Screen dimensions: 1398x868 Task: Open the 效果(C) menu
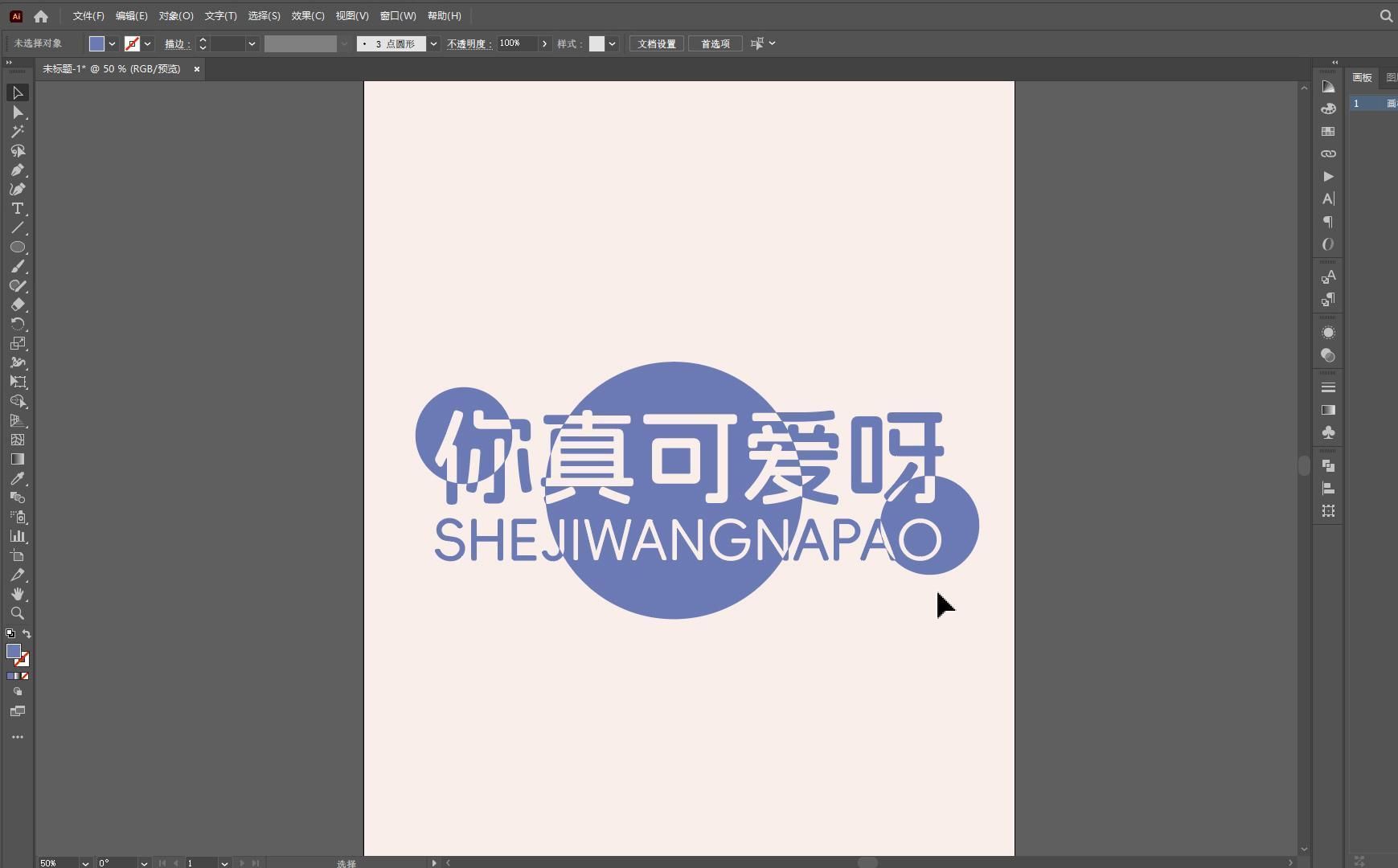point(308,16)
